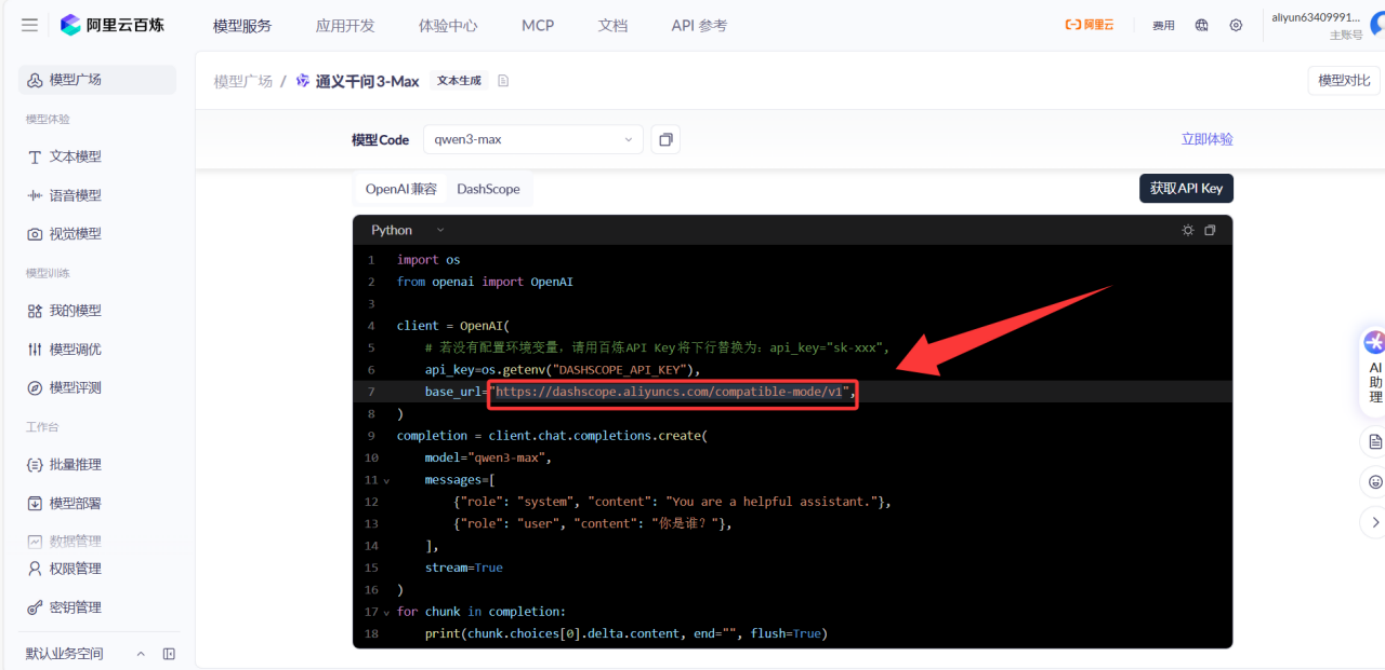This screenshot has height=670, width=1385.
Task: Open the API 参考 top menu
Action: tap(699, 26)
